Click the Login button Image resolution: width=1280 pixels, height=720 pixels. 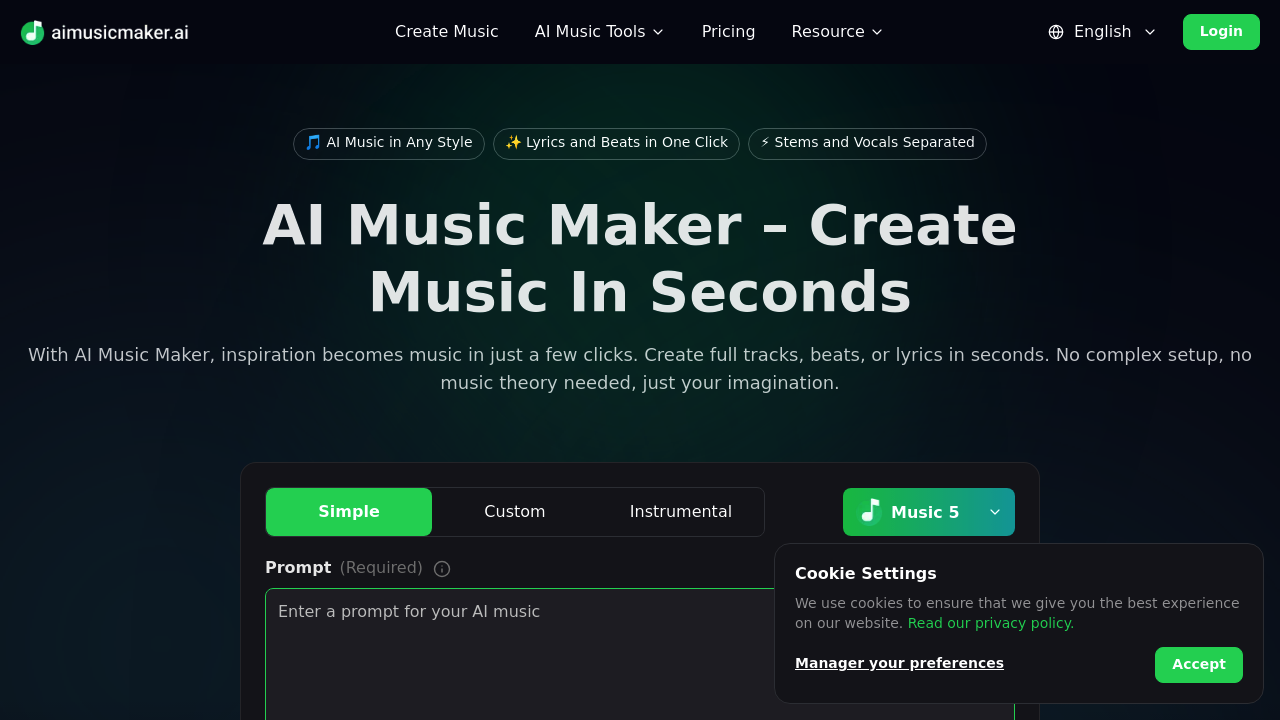[1221, 31]
